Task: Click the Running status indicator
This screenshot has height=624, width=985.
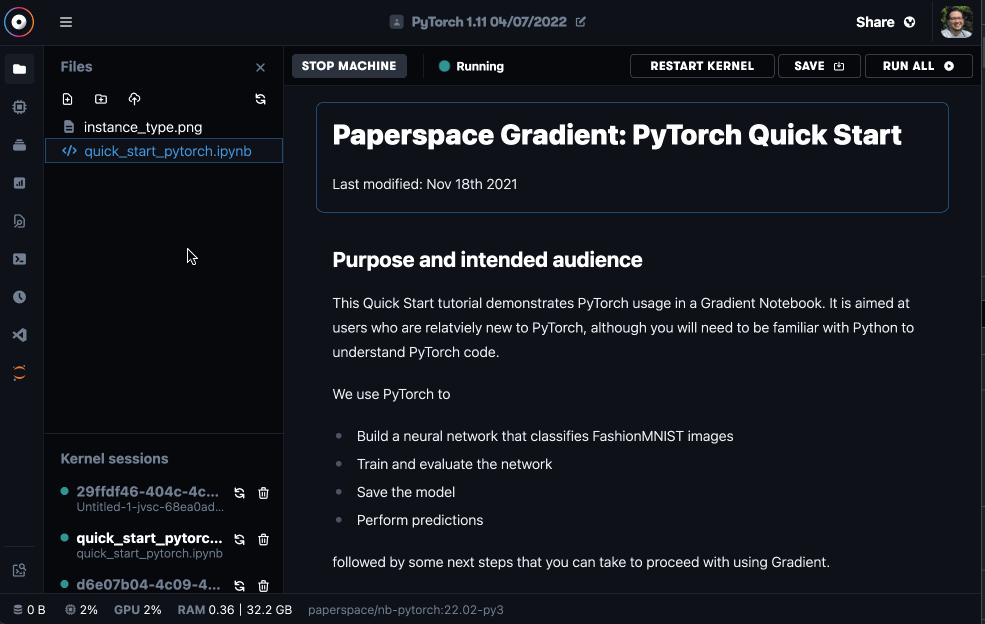Action: click(471, 66)
